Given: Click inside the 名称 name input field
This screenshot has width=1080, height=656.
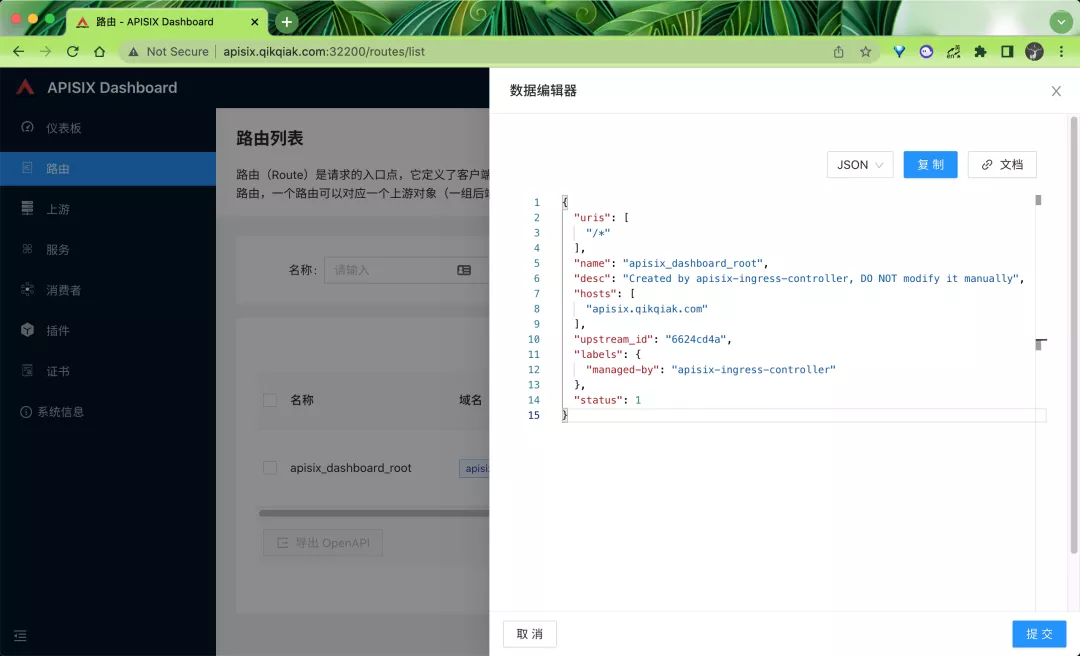Looking at the screenshot, I should click(380, 272).
